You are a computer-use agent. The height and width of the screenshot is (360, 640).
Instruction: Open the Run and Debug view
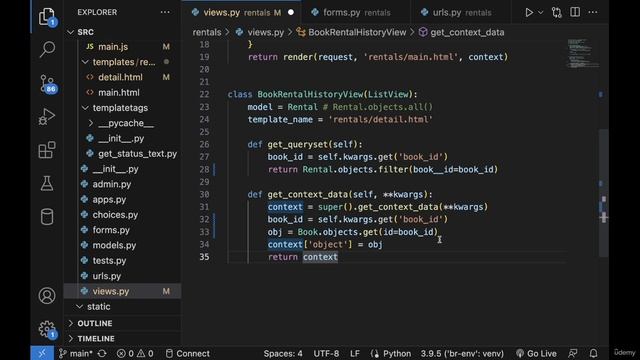(47, 117)
